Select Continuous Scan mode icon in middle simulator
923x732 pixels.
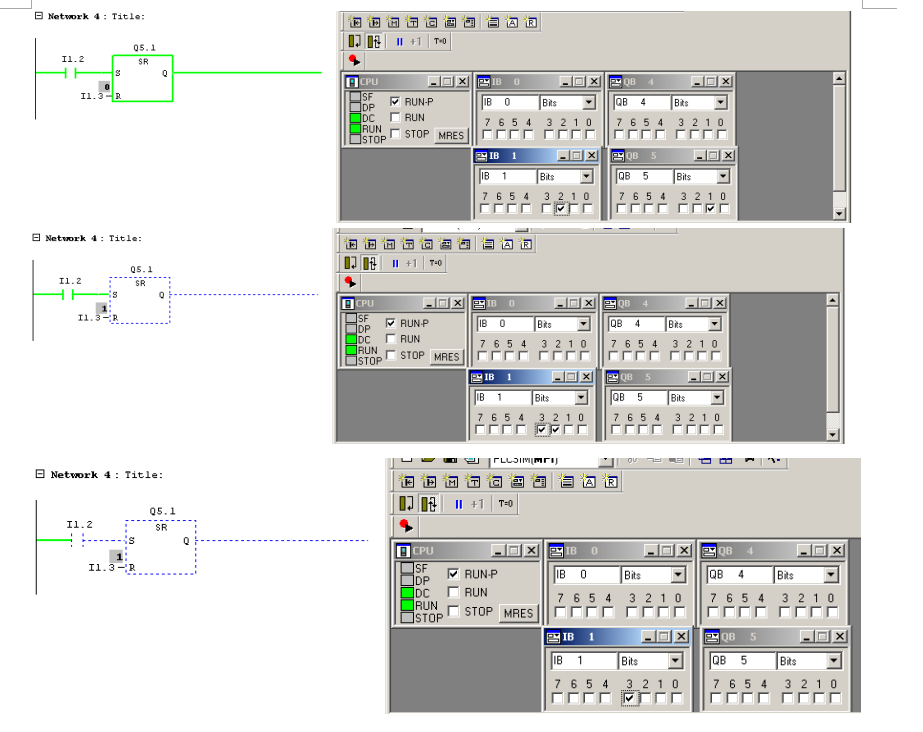click(x=368, y=264)
